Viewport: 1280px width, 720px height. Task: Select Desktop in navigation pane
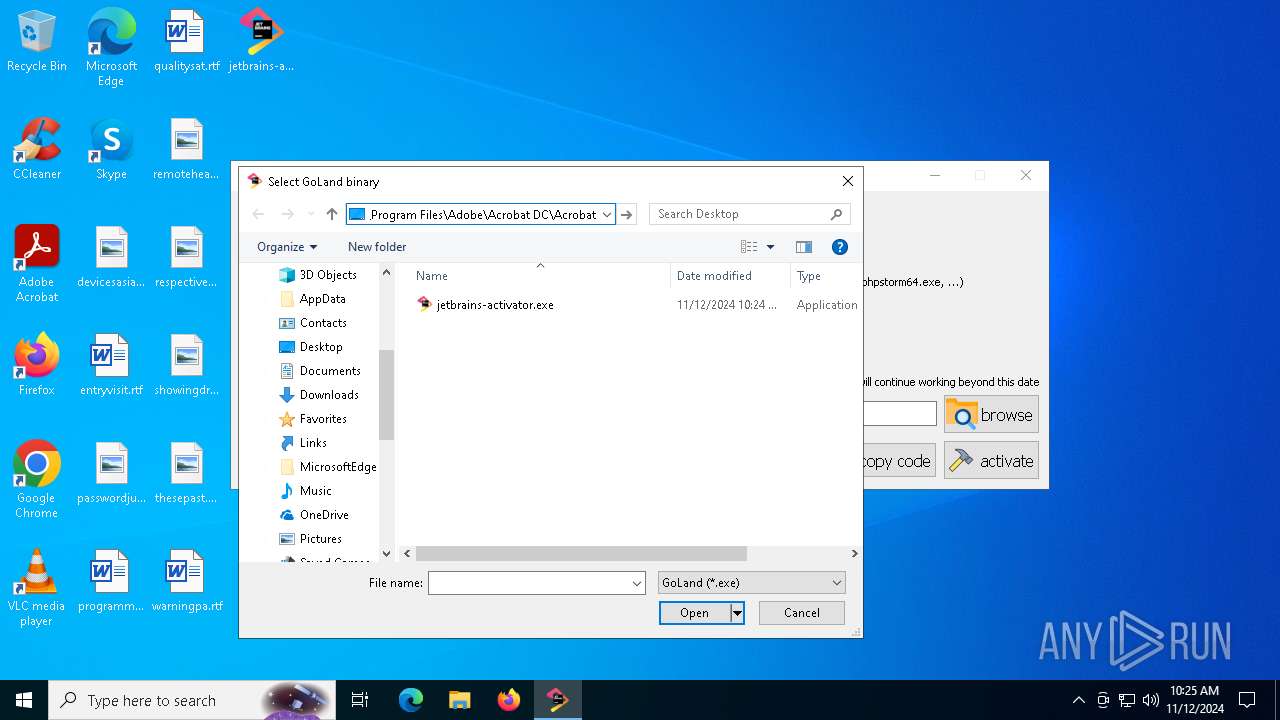click(321, 347)
